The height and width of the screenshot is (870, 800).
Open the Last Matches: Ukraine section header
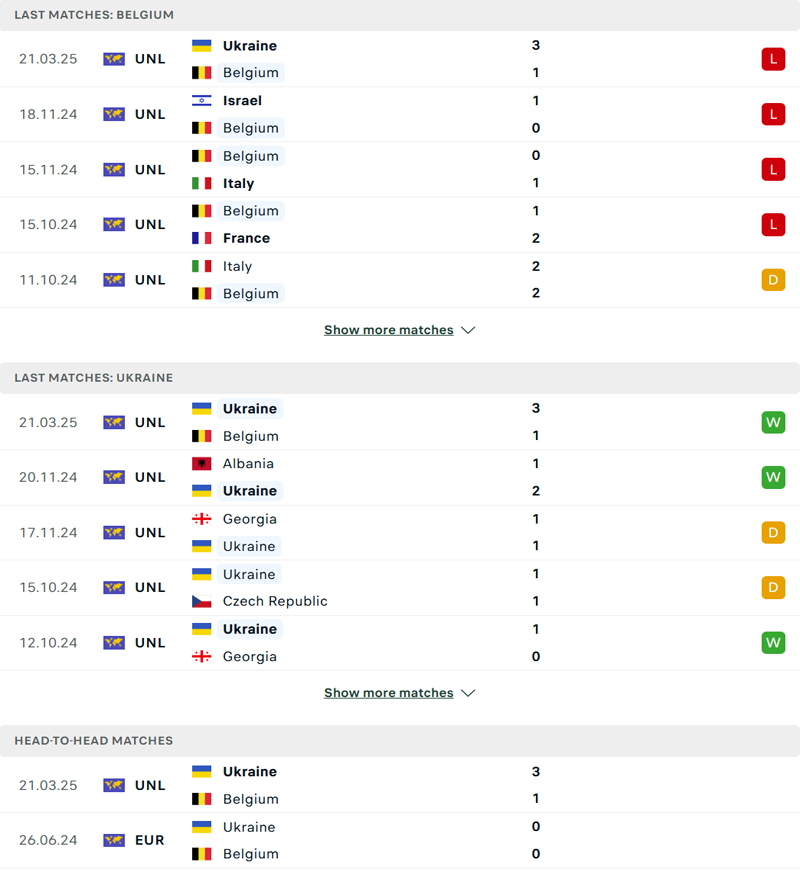pos(94,378)
